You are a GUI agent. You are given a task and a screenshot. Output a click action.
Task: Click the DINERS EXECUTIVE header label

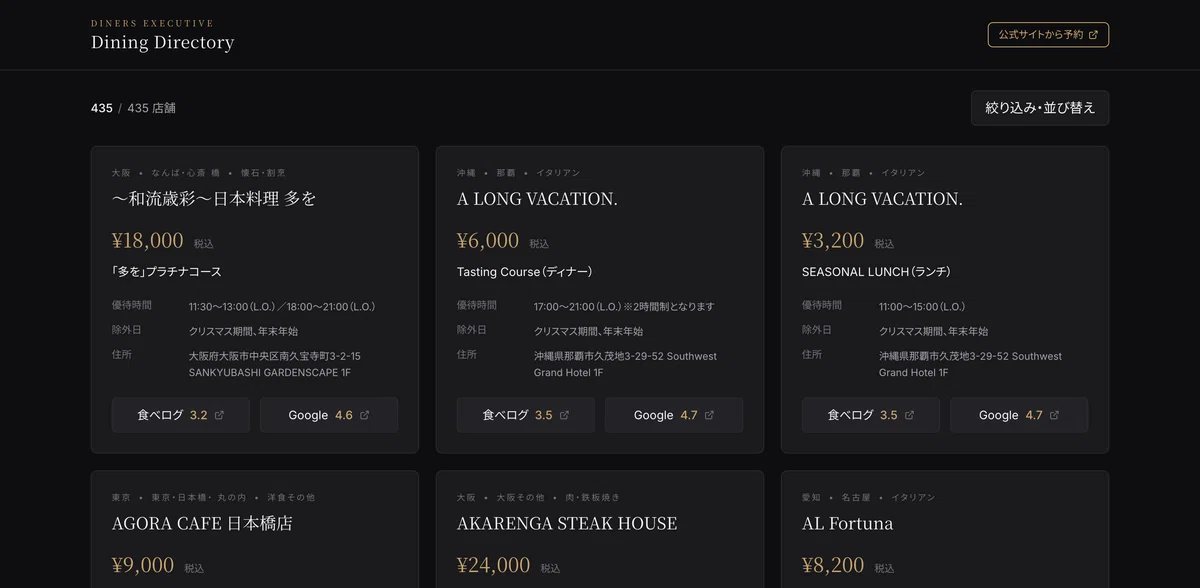click(x=152, y=23)
